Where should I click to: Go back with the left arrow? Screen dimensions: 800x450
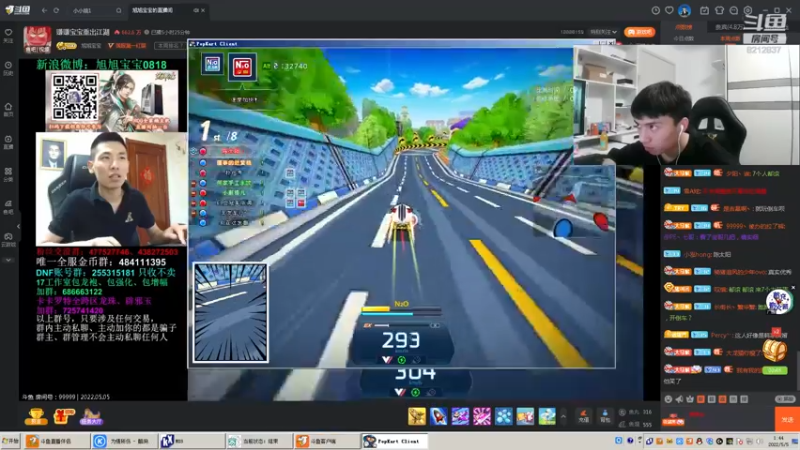[44, 10]
